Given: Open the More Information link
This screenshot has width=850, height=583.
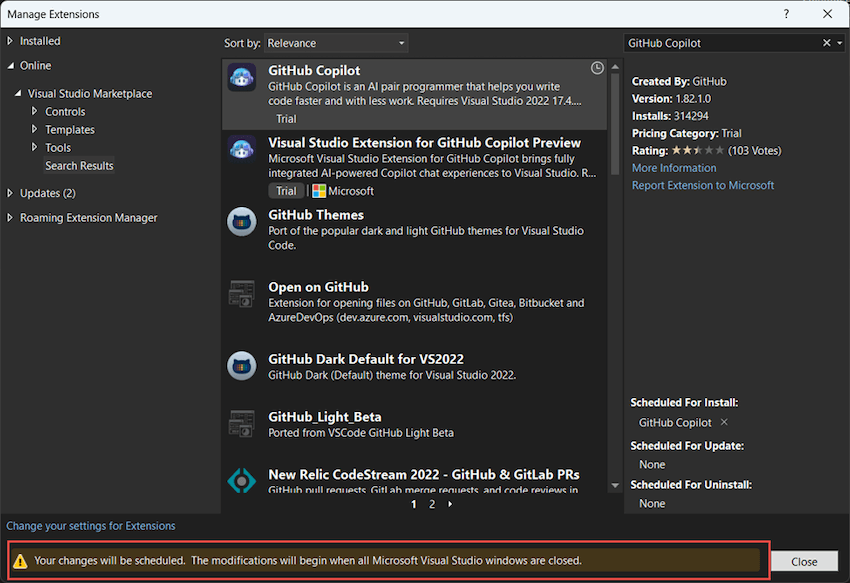Looking at the screenshot, I should click(x=674, y=168).
